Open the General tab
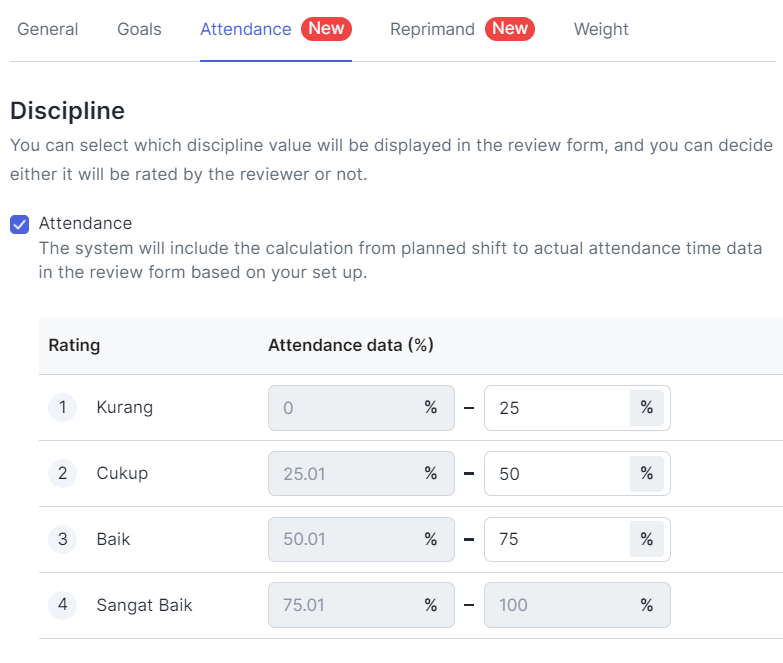Screen dimensions: 783x663 click(x=47, y=29)
